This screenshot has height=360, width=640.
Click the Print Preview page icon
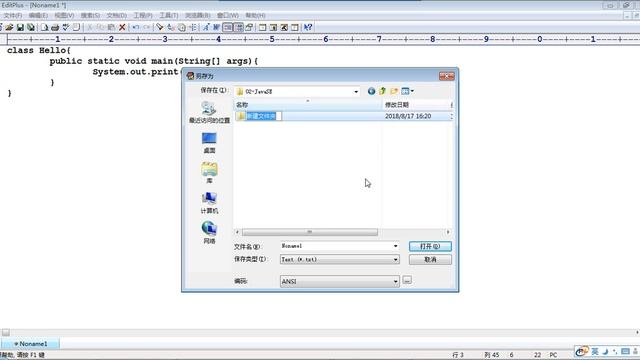(44, 27)
